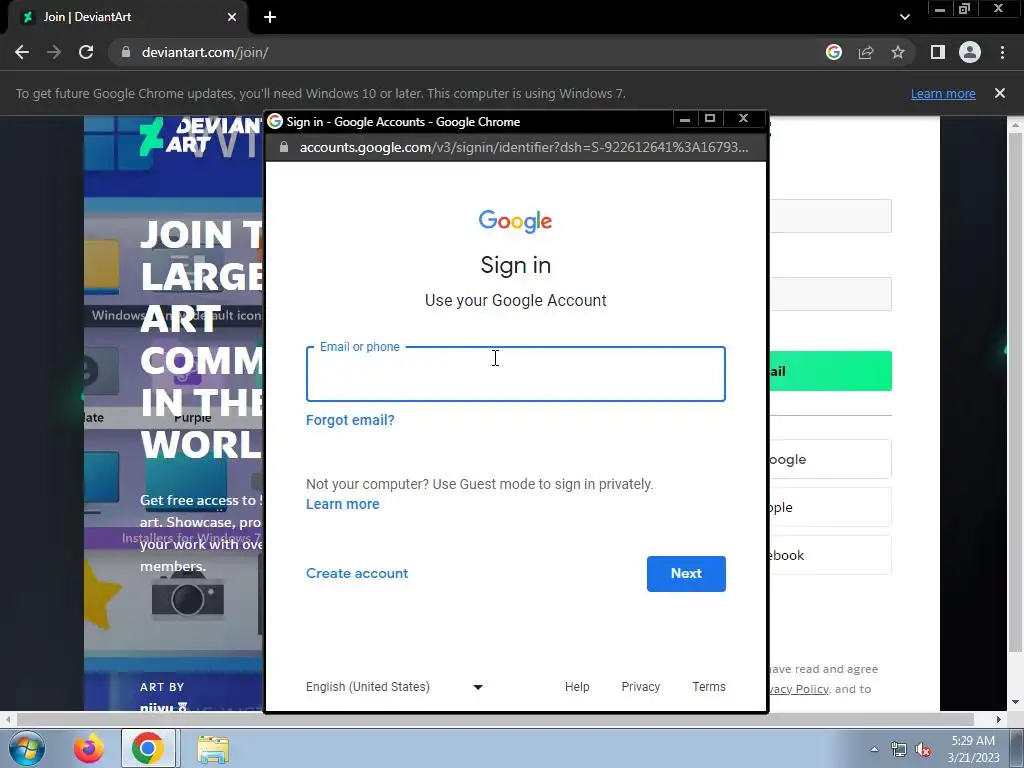This screenshot has width=1024, height=768.
Task: Click the Apple join button on DeviantArt page
Action: (829, 507)
